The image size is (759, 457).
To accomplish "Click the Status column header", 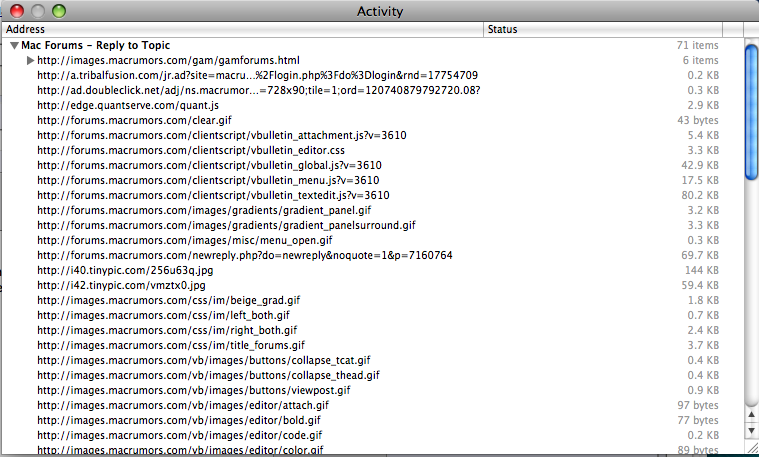I will coord(603,29).
